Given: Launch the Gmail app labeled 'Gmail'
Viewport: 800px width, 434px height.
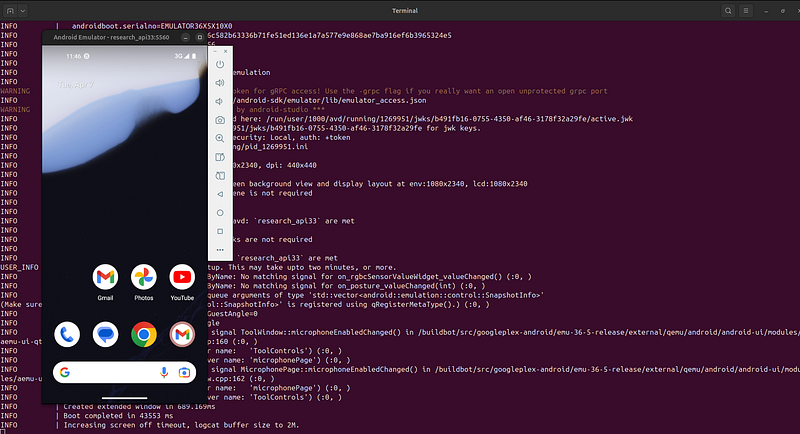Looking at the screenshot, I should (x=105, y=282).
